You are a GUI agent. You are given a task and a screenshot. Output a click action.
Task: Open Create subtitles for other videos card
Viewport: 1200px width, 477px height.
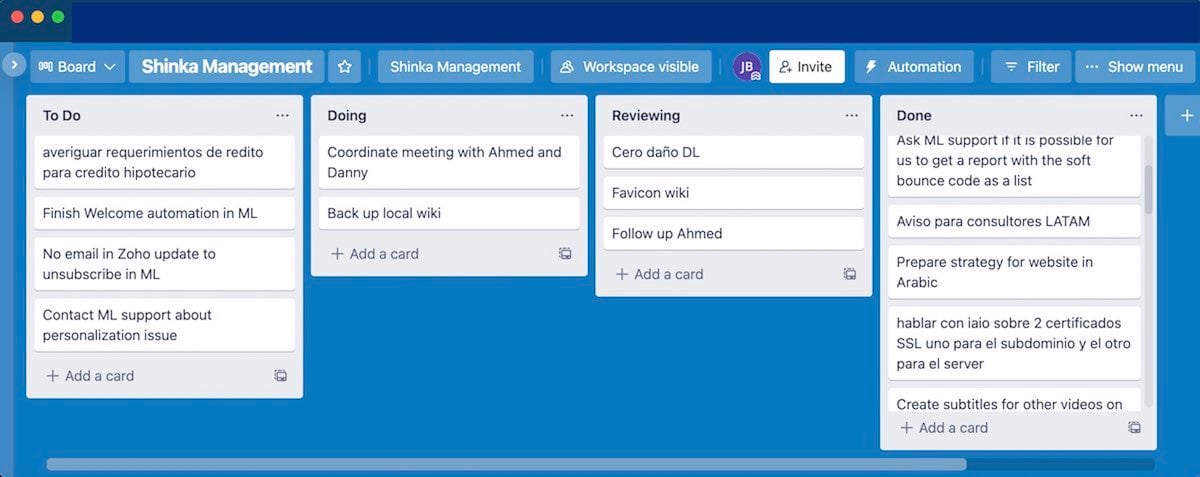pos(1014,402)
